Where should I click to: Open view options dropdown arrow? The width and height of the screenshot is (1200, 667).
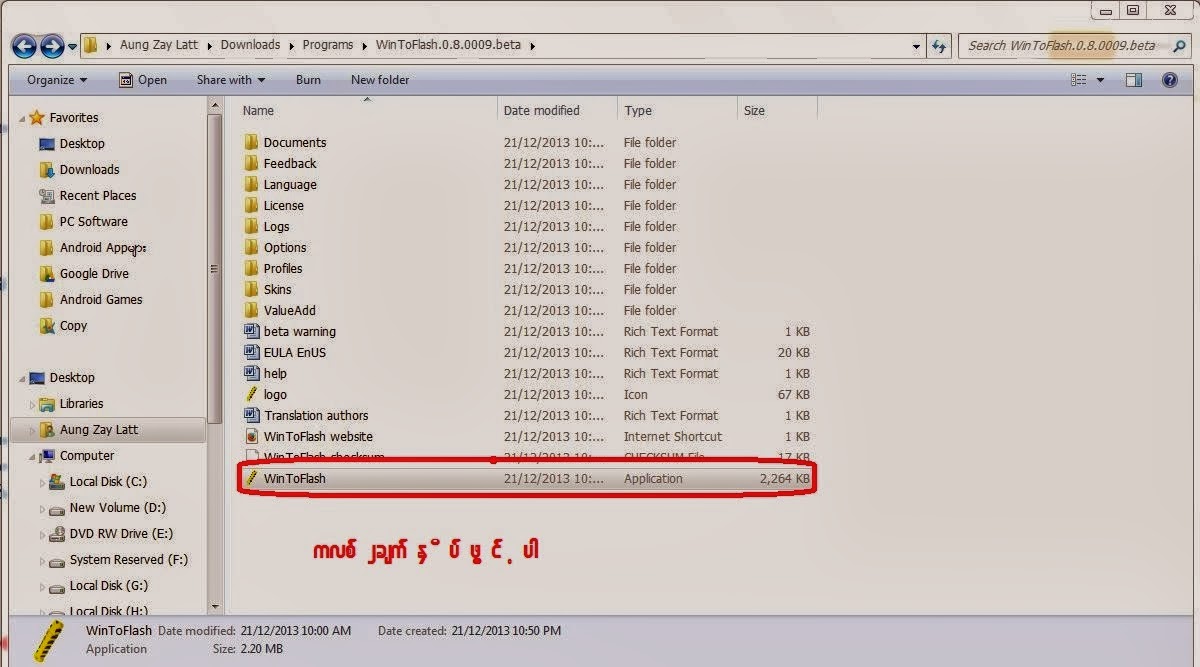point(1100,80)
